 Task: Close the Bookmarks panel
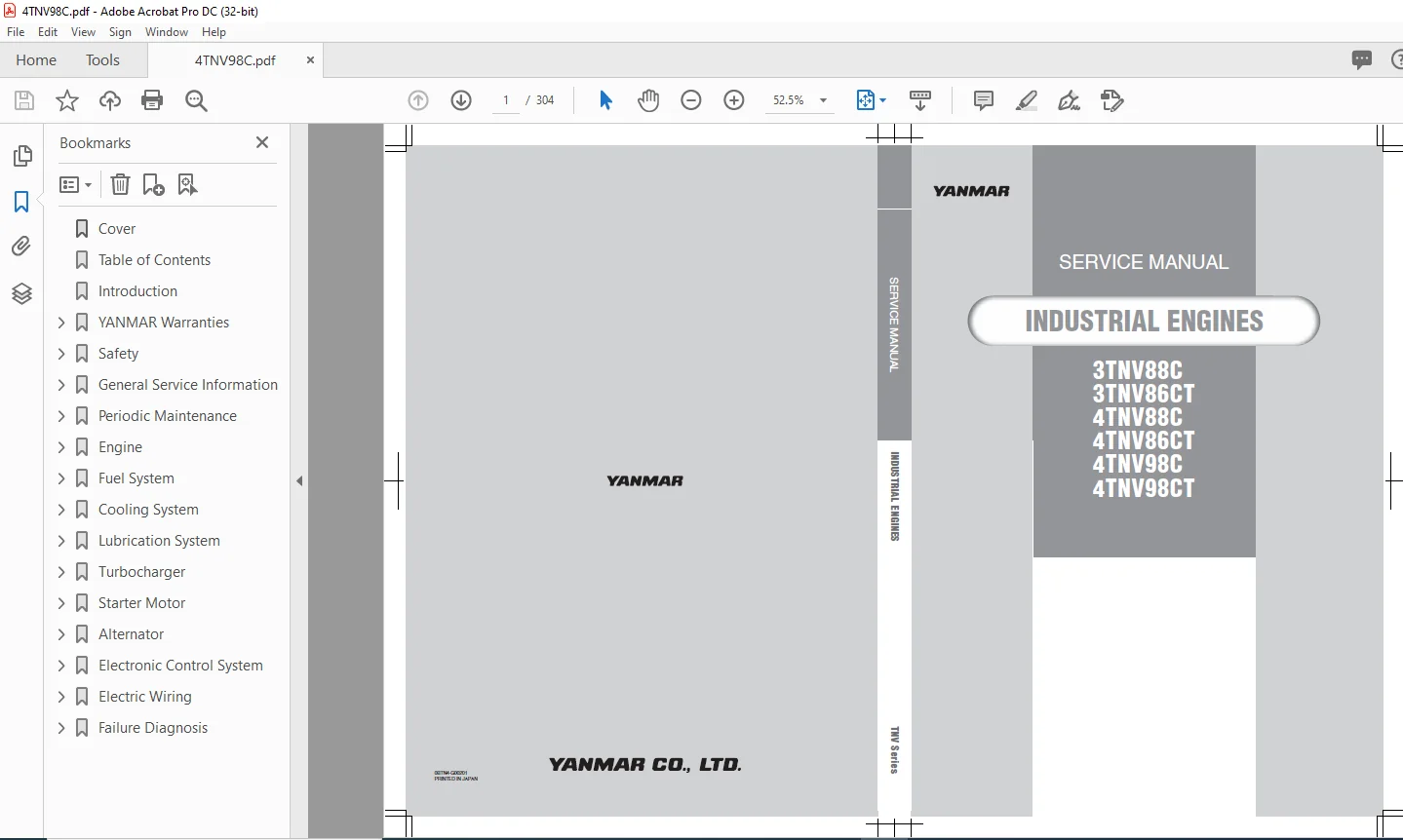click(x=261, y=142)
